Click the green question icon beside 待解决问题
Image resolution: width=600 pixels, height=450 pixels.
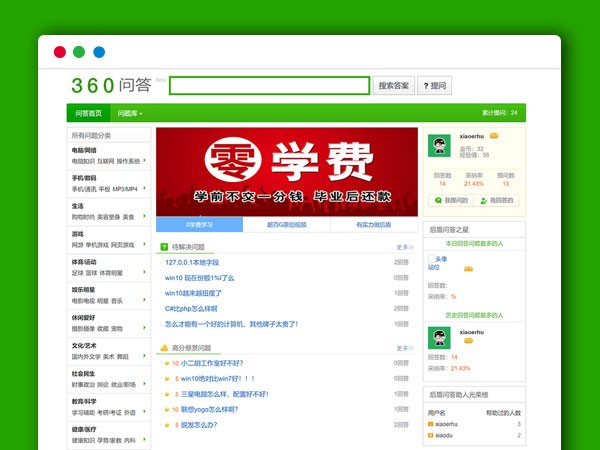point(164,246)
